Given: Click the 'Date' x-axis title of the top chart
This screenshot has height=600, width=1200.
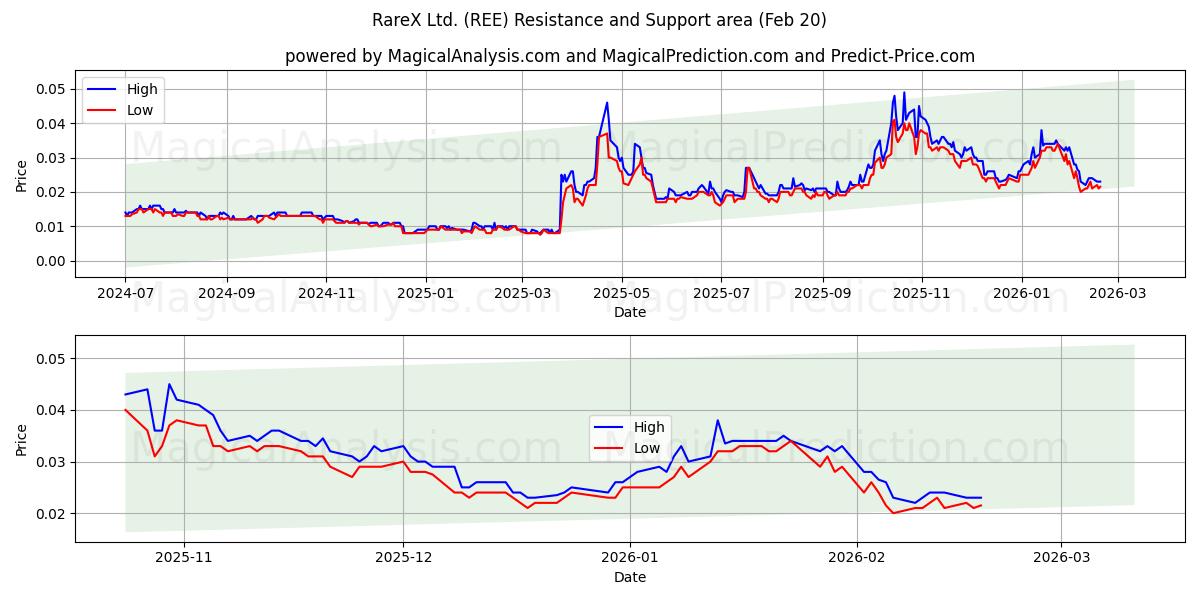Looking at the screenshot, I should (630, 312).
